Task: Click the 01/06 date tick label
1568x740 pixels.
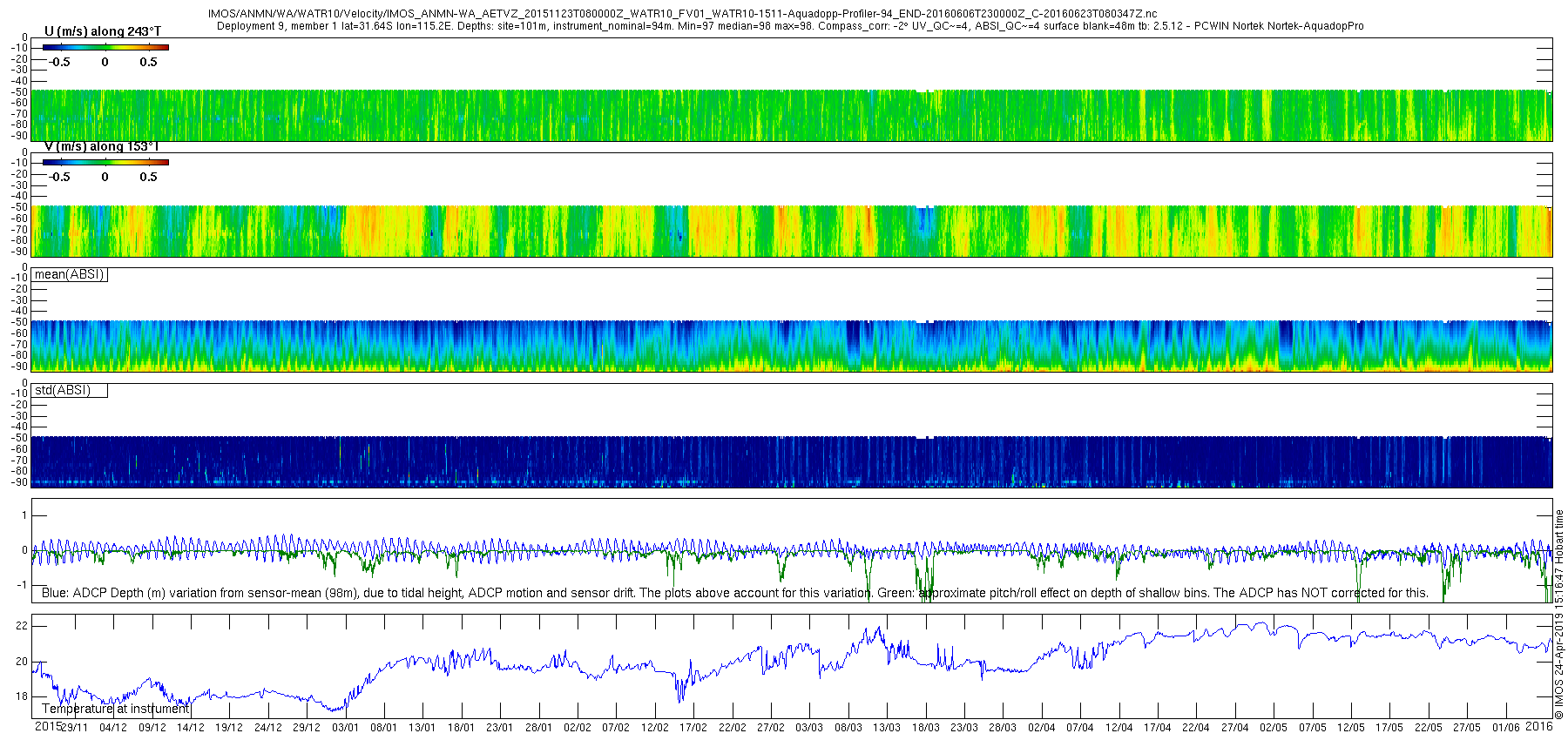Action: click(x=1505, y=728)
